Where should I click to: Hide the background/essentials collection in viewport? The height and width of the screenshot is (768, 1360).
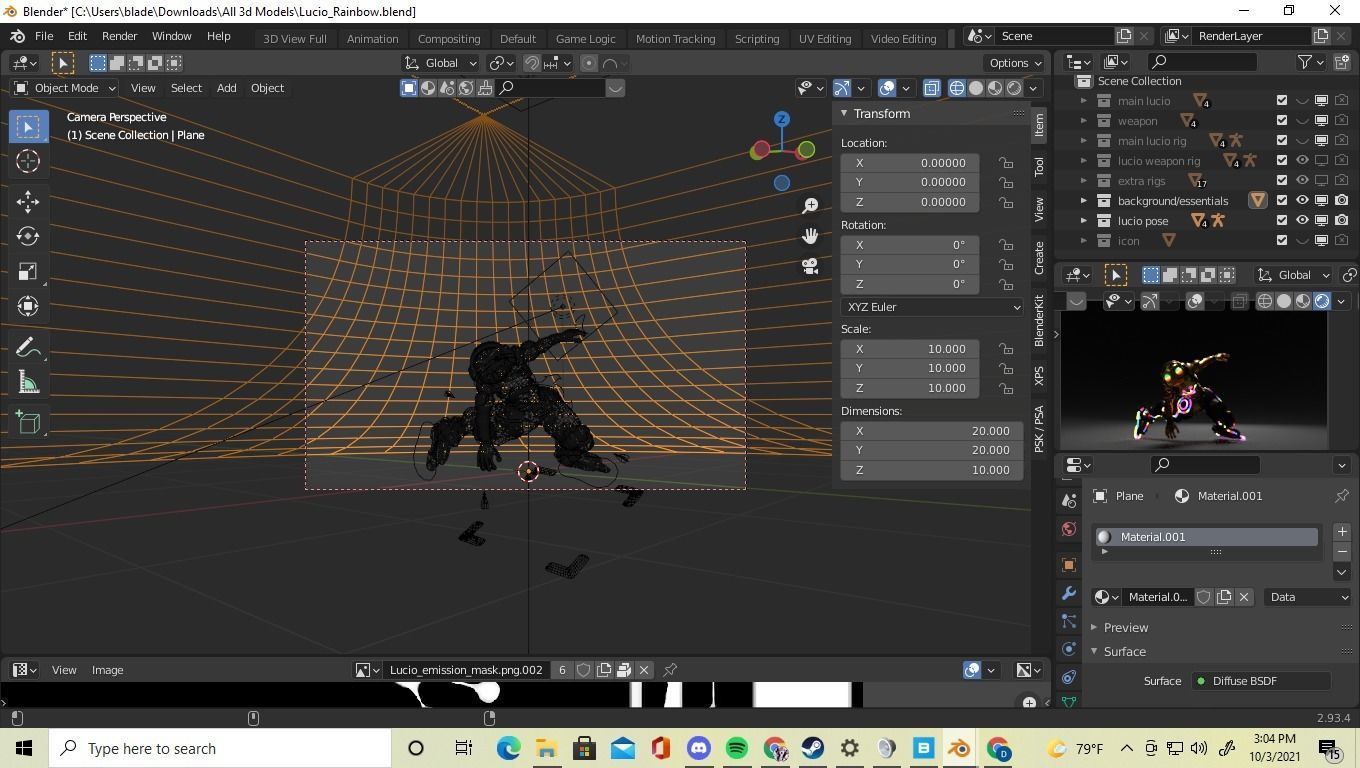click(x=1302, y=201)
